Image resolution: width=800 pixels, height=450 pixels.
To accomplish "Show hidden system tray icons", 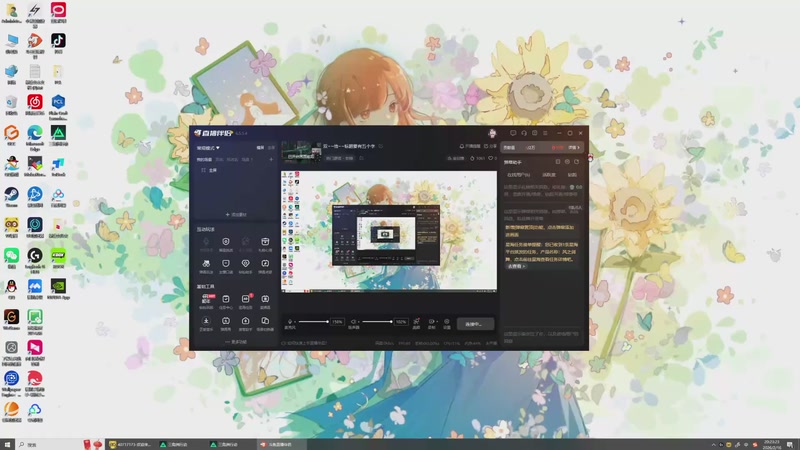I will click(713, 444).
